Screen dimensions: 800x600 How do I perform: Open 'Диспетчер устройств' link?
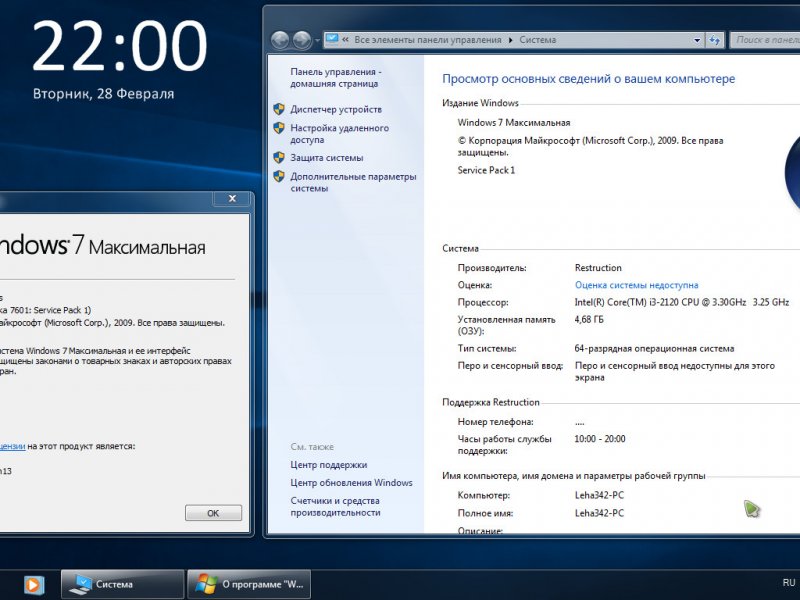pyautogui.click(x=336, y=109)
